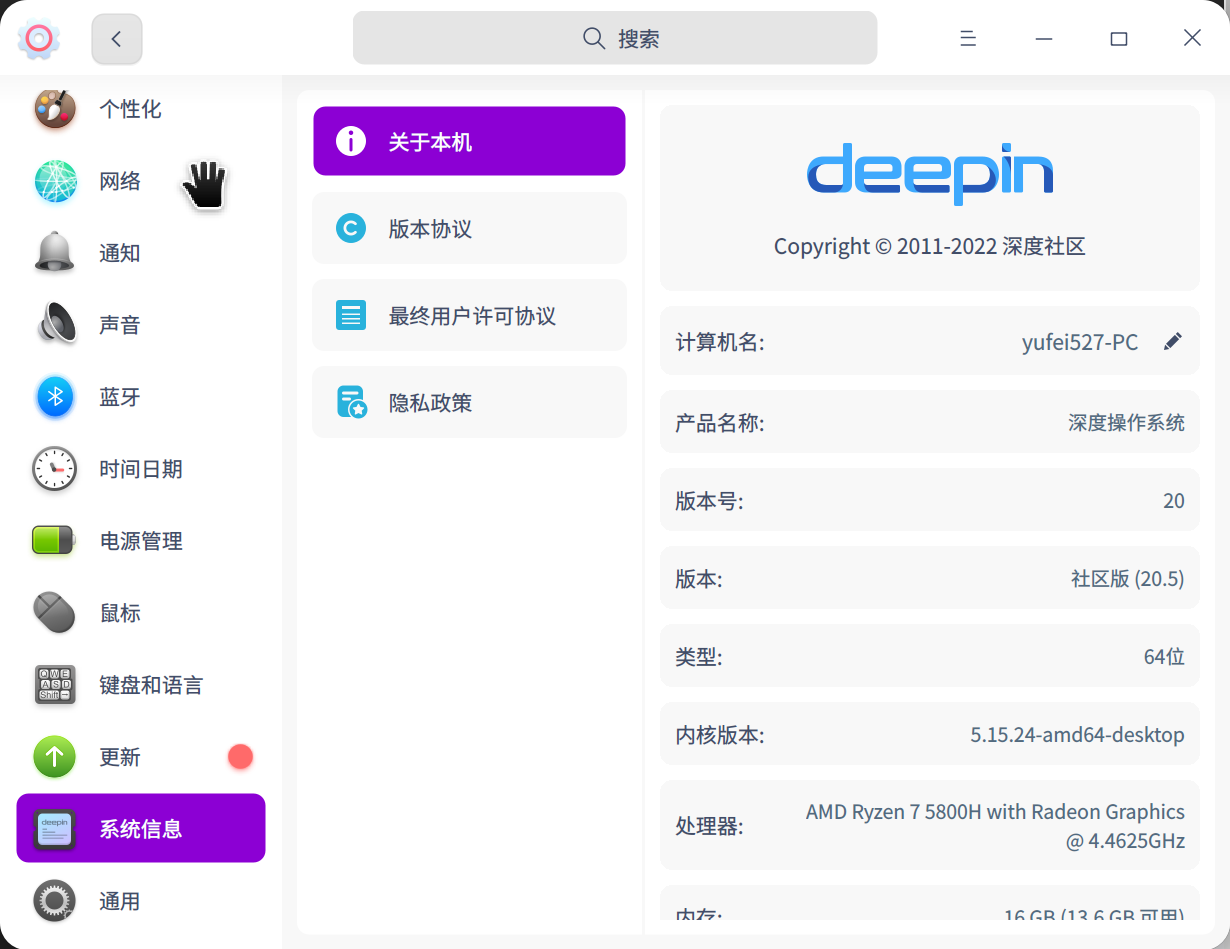Viewport: 1230px width, 949px height.
Task: Edit computer name with pencil icon
Action: pos(1173,342)
